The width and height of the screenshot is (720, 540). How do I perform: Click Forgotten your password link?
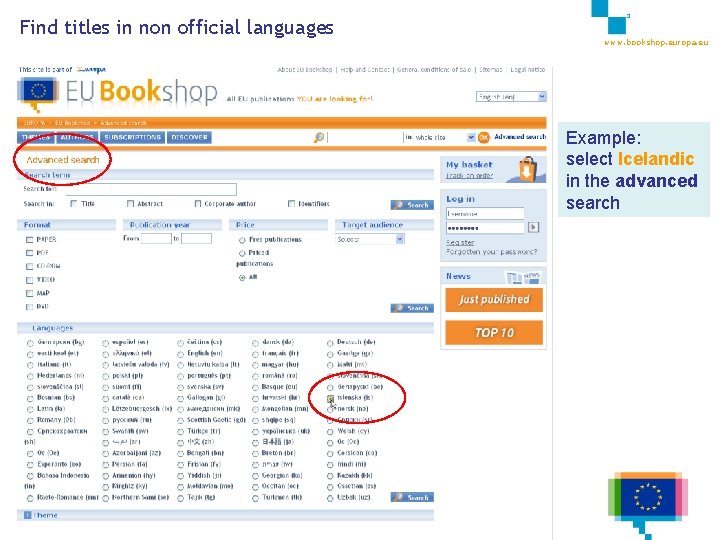click(491, 252)
